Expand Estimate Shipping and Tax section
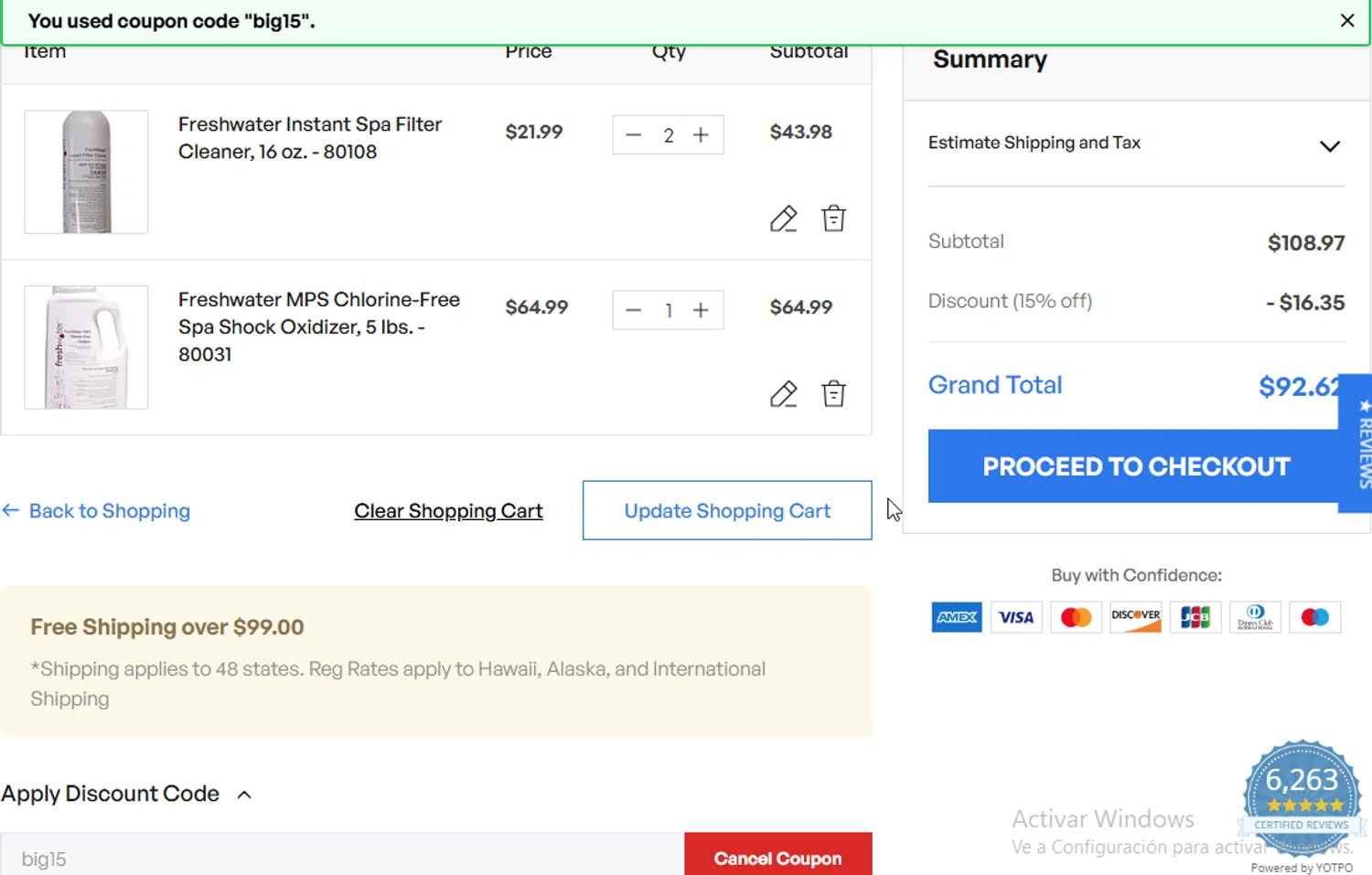This screenshot has height=875, width=1372. (1136, 144)
